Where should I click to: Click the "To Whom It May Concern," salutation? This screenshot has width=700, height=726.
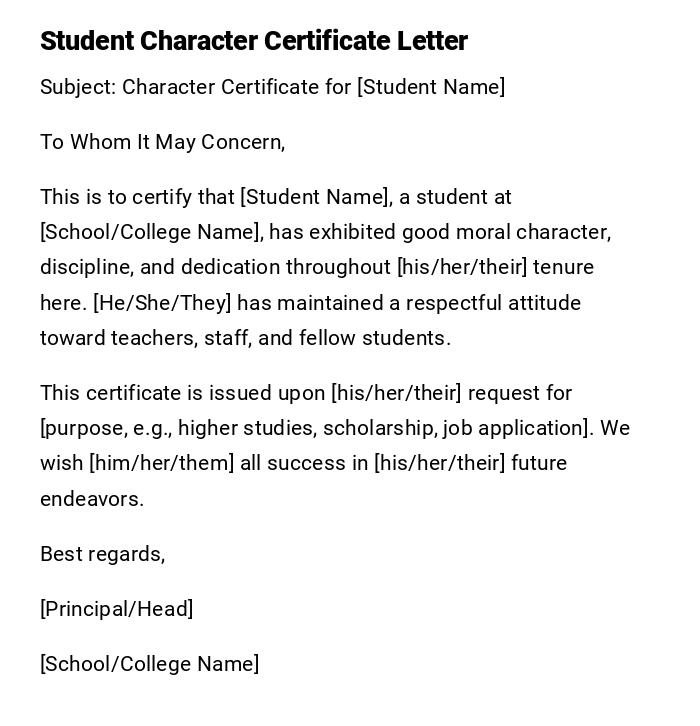162,142
